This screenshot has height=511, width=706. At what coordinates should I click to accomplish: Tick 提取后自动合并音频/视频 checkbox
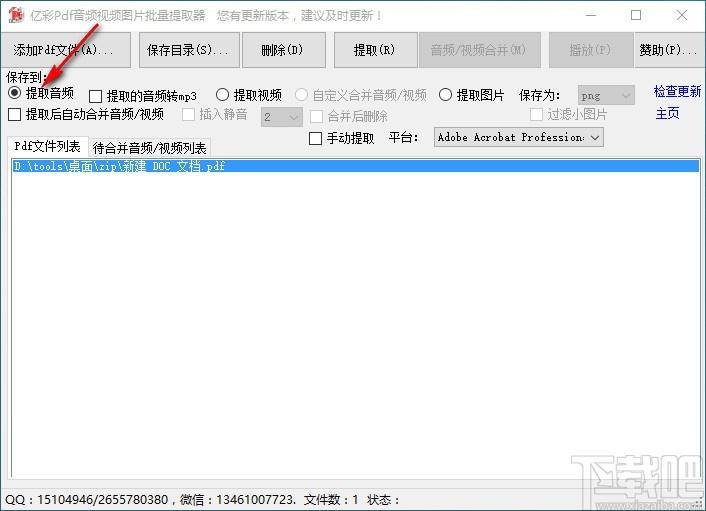14,115
